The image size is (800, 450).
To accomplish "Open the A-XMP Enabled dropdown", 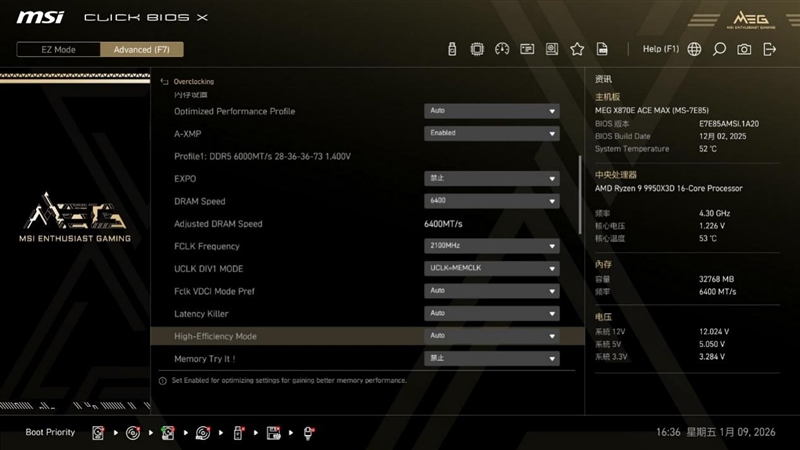I will (x=492, y=133).
